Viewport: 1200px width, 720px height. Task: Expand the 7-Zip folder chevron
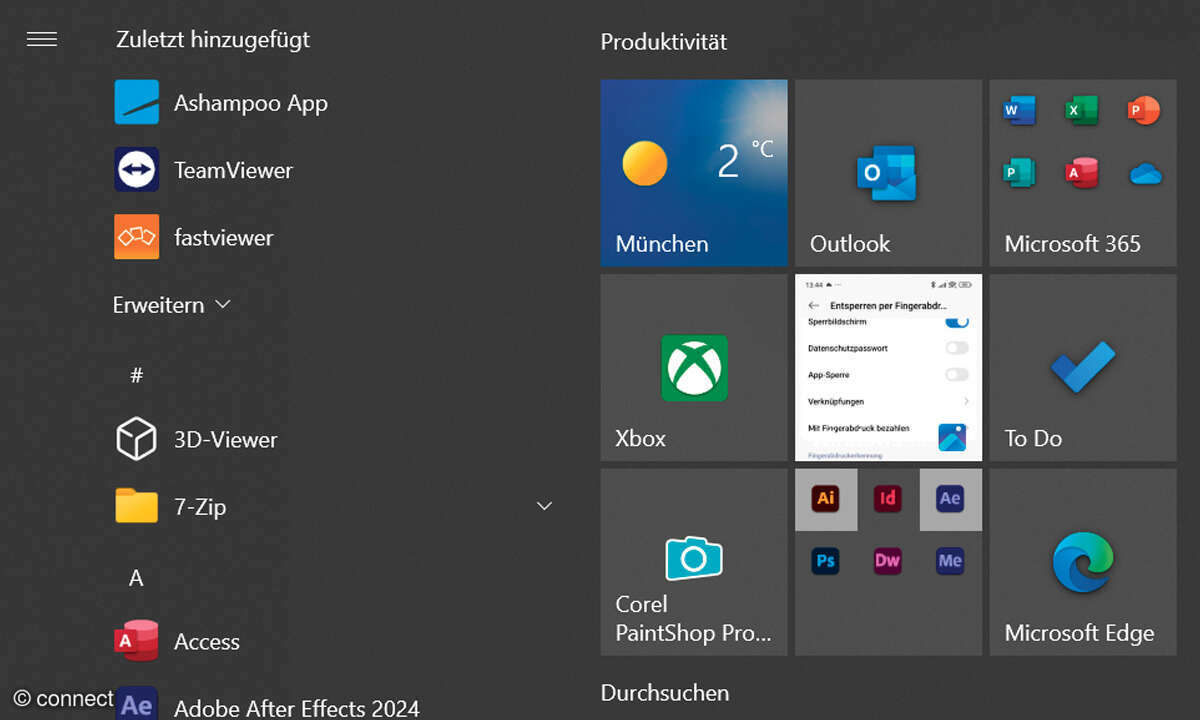pos(544,506)
